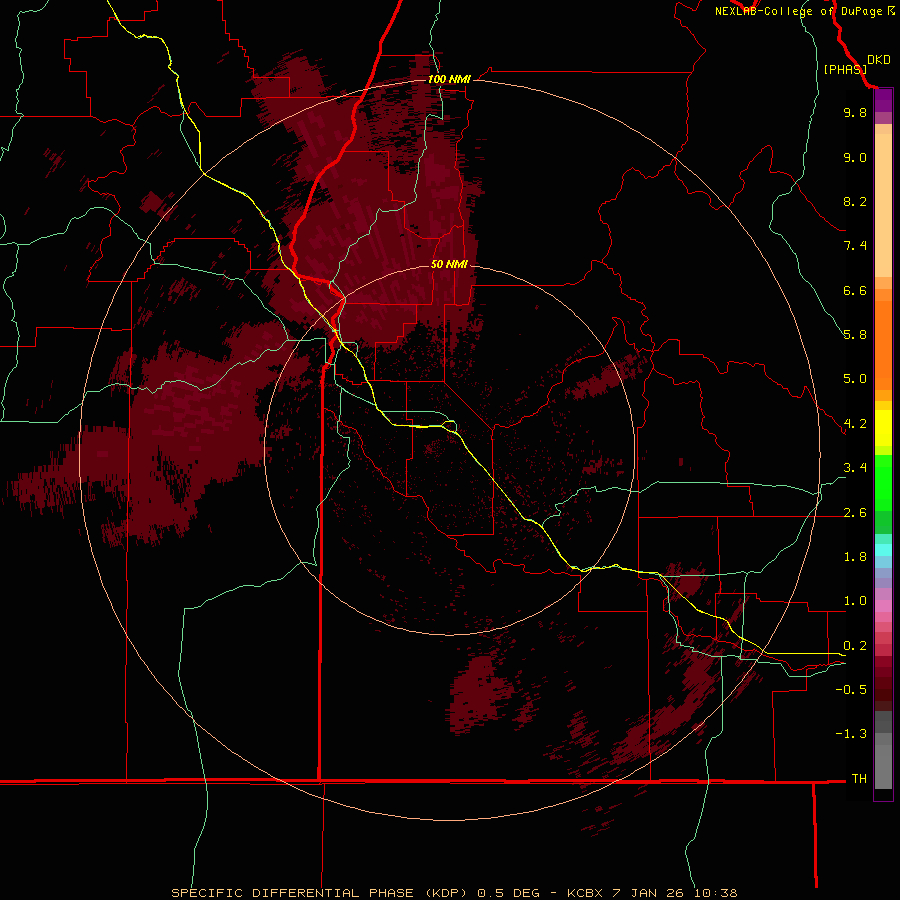Click the 2.6 scale label
Viewport: 900px width, 900px height.
(855, 513)
